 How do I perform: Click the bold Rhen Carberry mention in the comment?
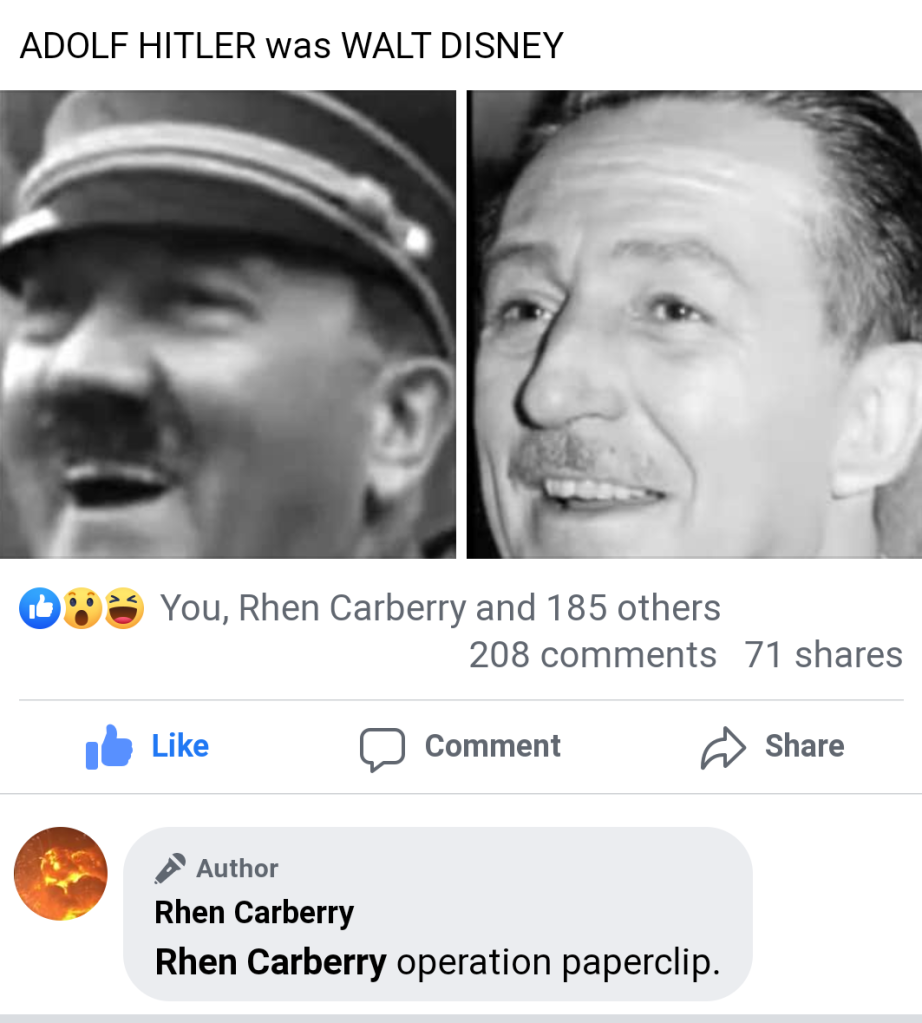tap(270, 962)
